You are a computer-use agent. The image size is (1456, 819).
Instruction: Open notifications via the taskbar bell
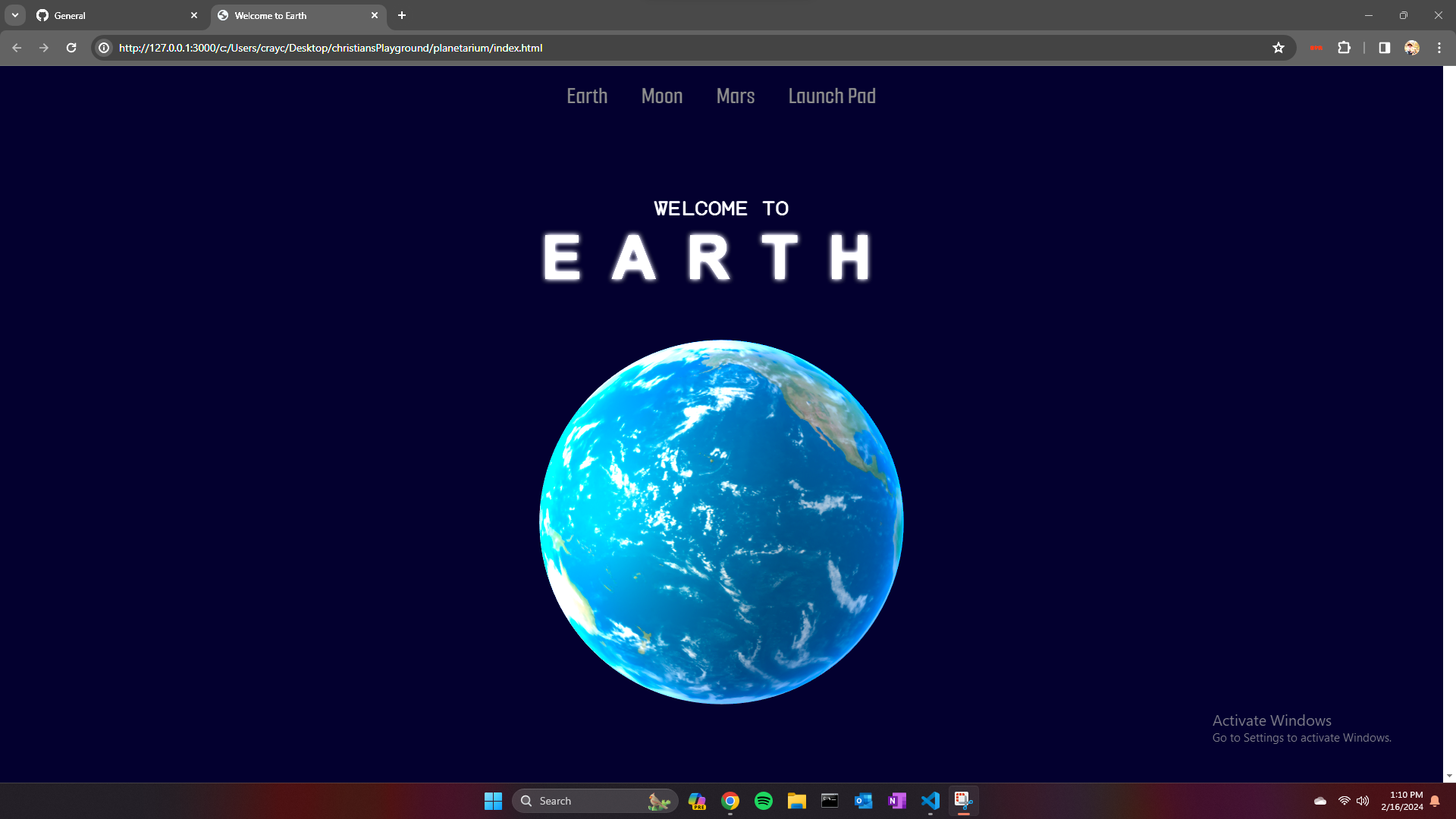pyautogui.click(x=1436, y=800)
